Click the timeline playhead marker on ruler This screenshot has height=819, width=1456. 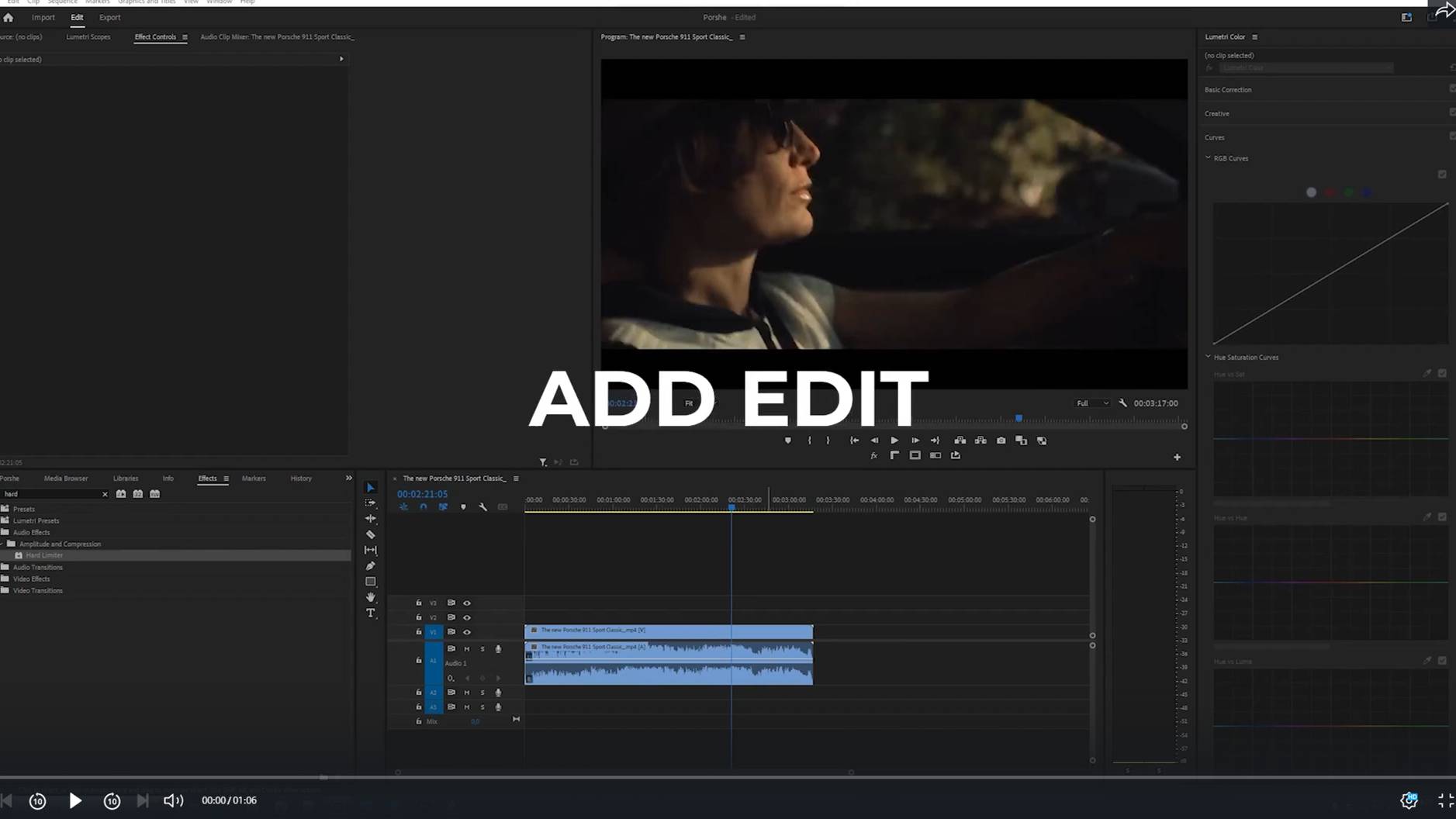click(731, 507)
